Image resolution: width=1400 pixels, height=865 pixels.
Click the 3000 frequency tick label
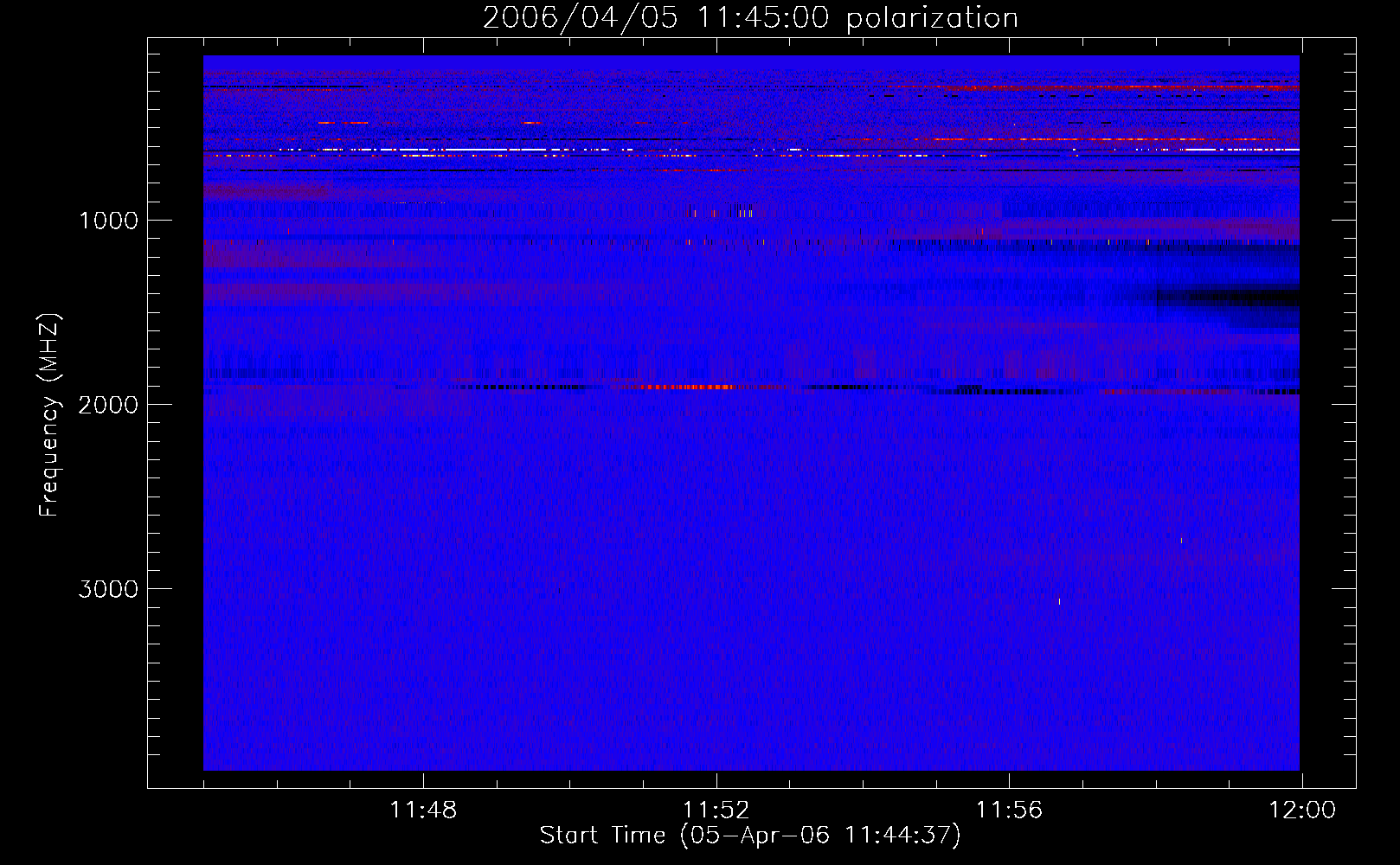coord(108,589)
